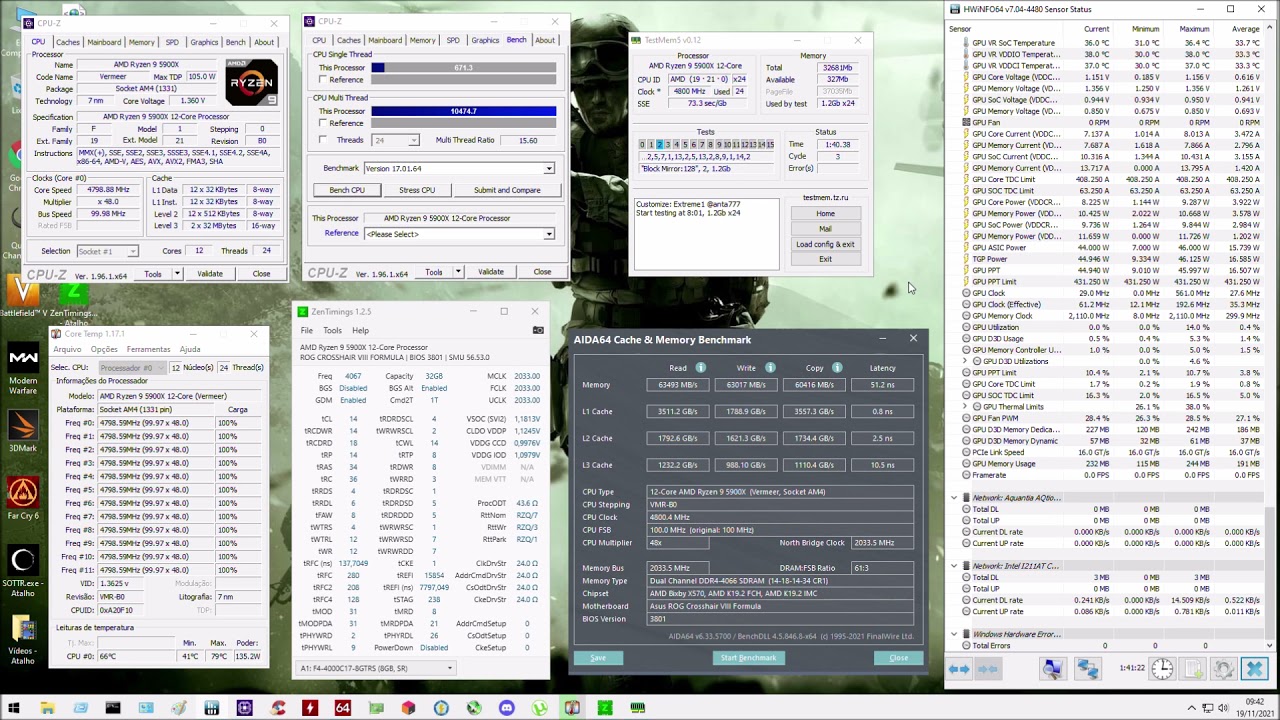Click info icon beside Read in AIDA64
This screenshot has height=720, width=1280.
(700, 368)
